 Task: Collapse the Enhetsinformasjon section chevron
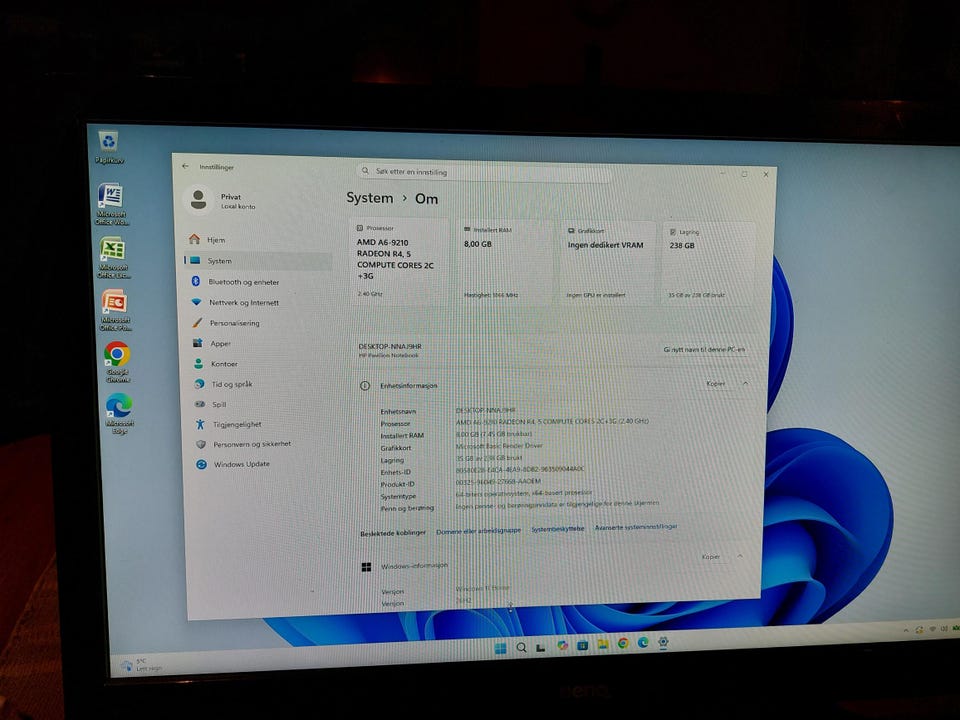click(x=745, y=384)
